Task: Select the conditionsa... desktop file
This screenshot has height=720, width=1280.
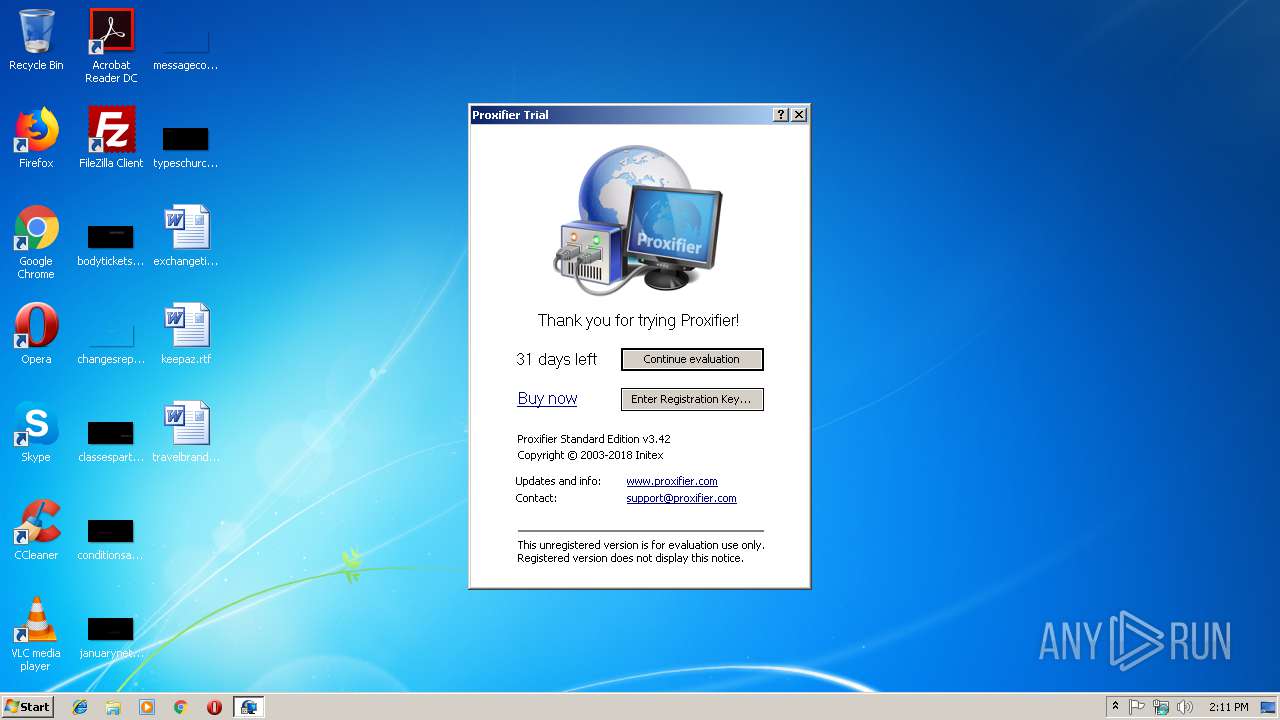Action: 111,538
